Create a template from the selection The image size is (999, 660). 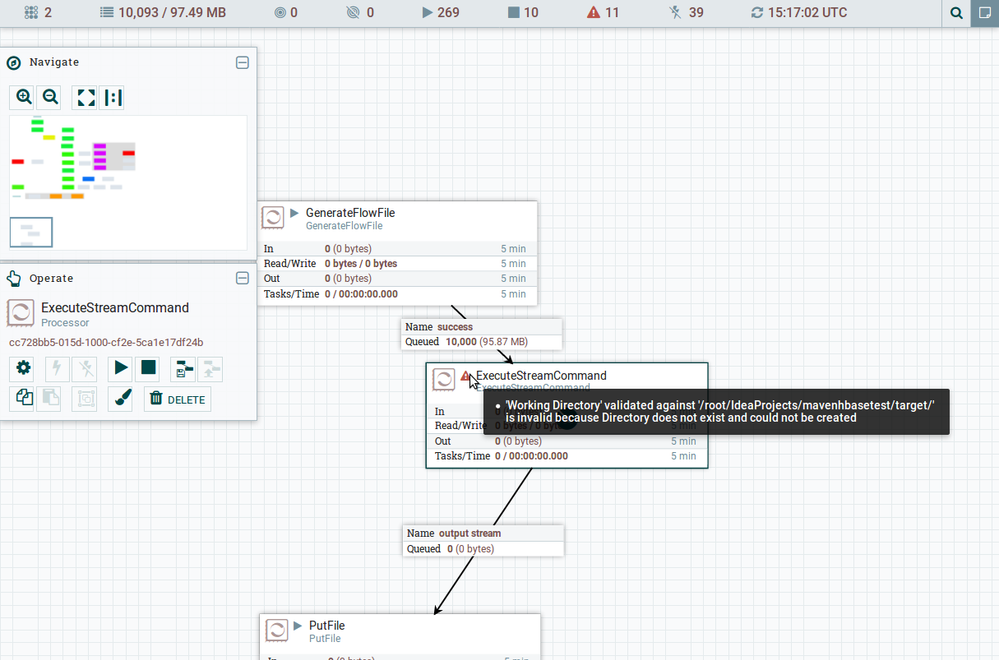tap(183, 369)
